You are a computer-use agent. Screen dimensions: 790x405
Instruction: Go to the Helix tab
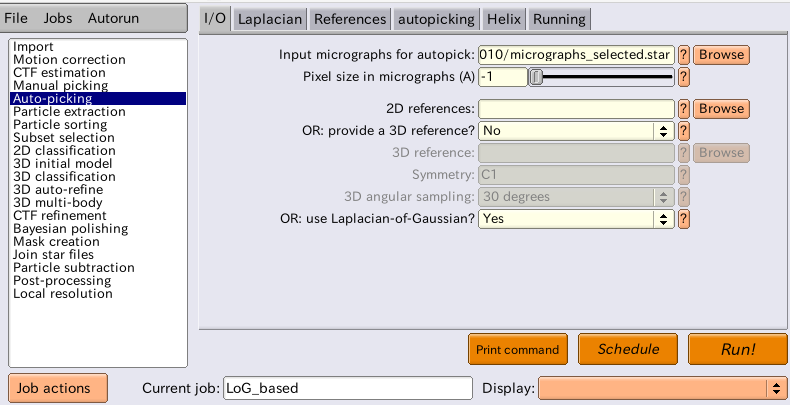[x=504, y=20]
